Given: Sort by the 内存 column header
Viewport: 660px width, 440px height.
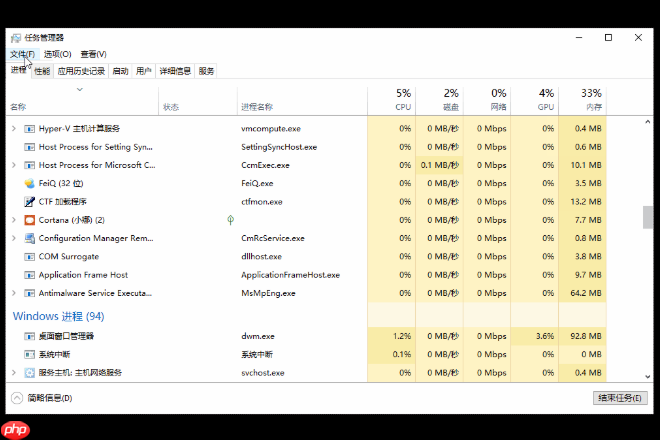Looking at the screenshot, I should [583, 100].
